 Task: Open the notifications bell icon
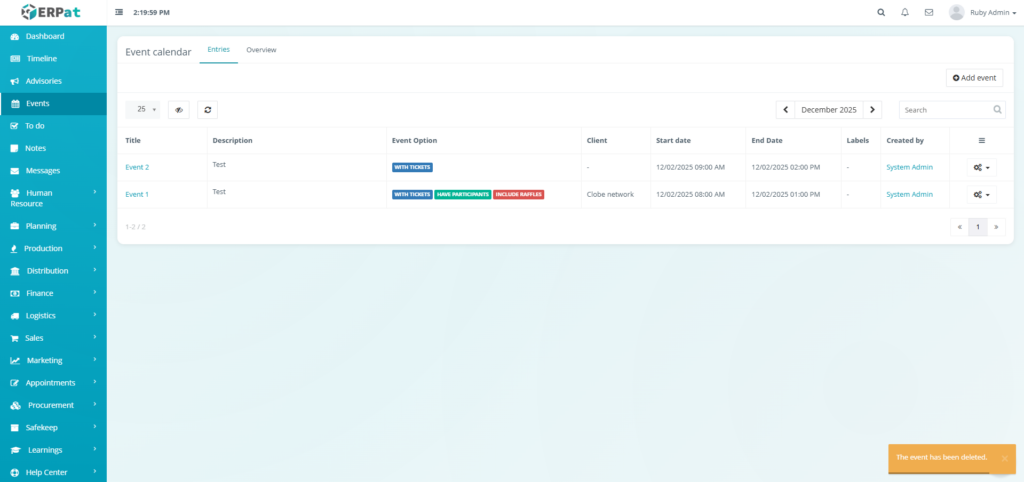(905, 13)
